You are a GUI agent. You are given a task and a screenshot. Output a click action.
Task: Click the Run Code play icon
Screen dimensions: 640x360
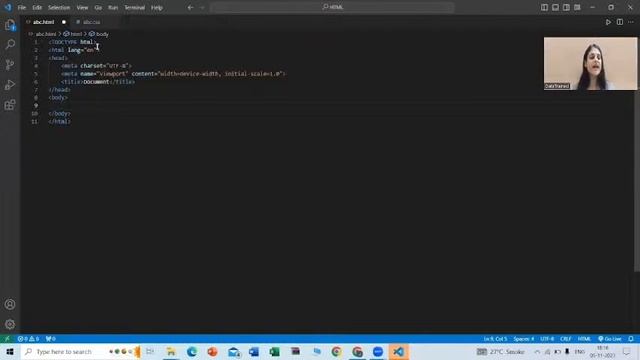point(608,22)
